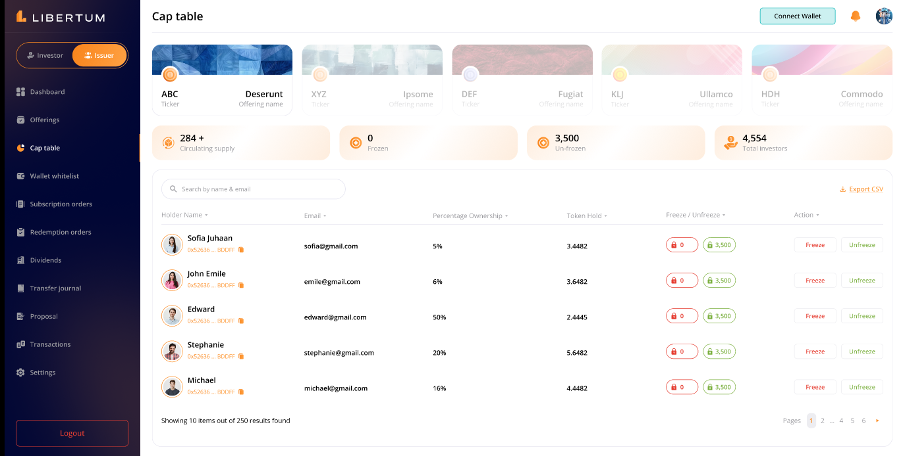904x456 pixels.
Task: Open the user profile avatar
Action: [884, 16]
